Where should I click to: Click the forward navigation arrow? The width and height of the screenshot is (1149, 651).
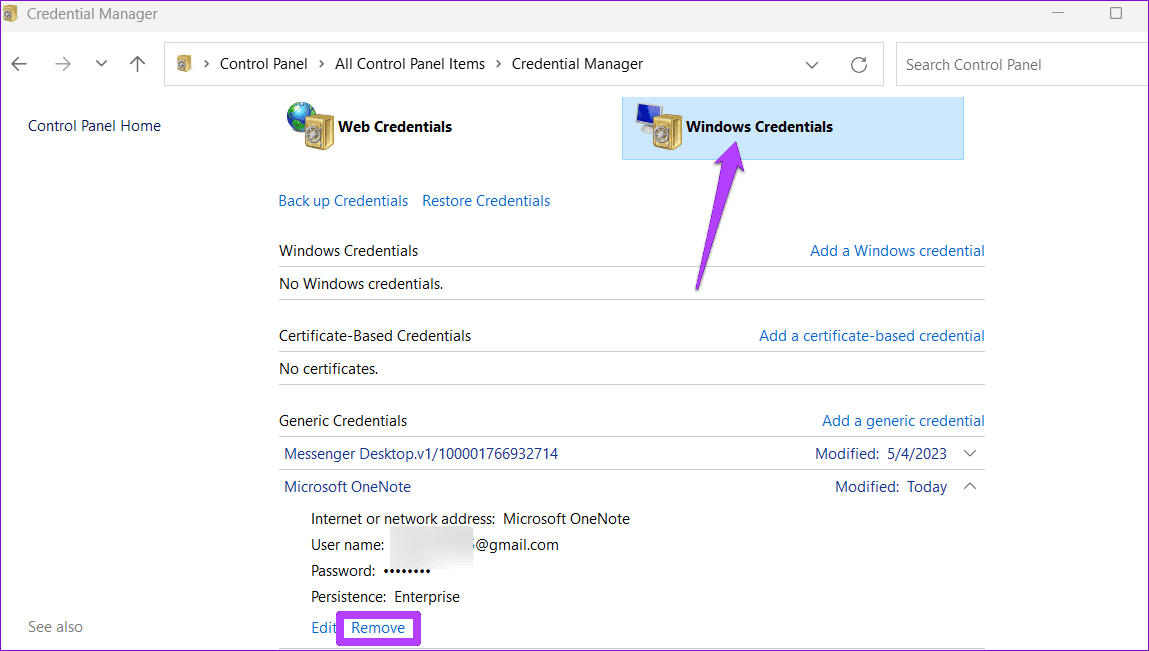(x=62, y=63)
